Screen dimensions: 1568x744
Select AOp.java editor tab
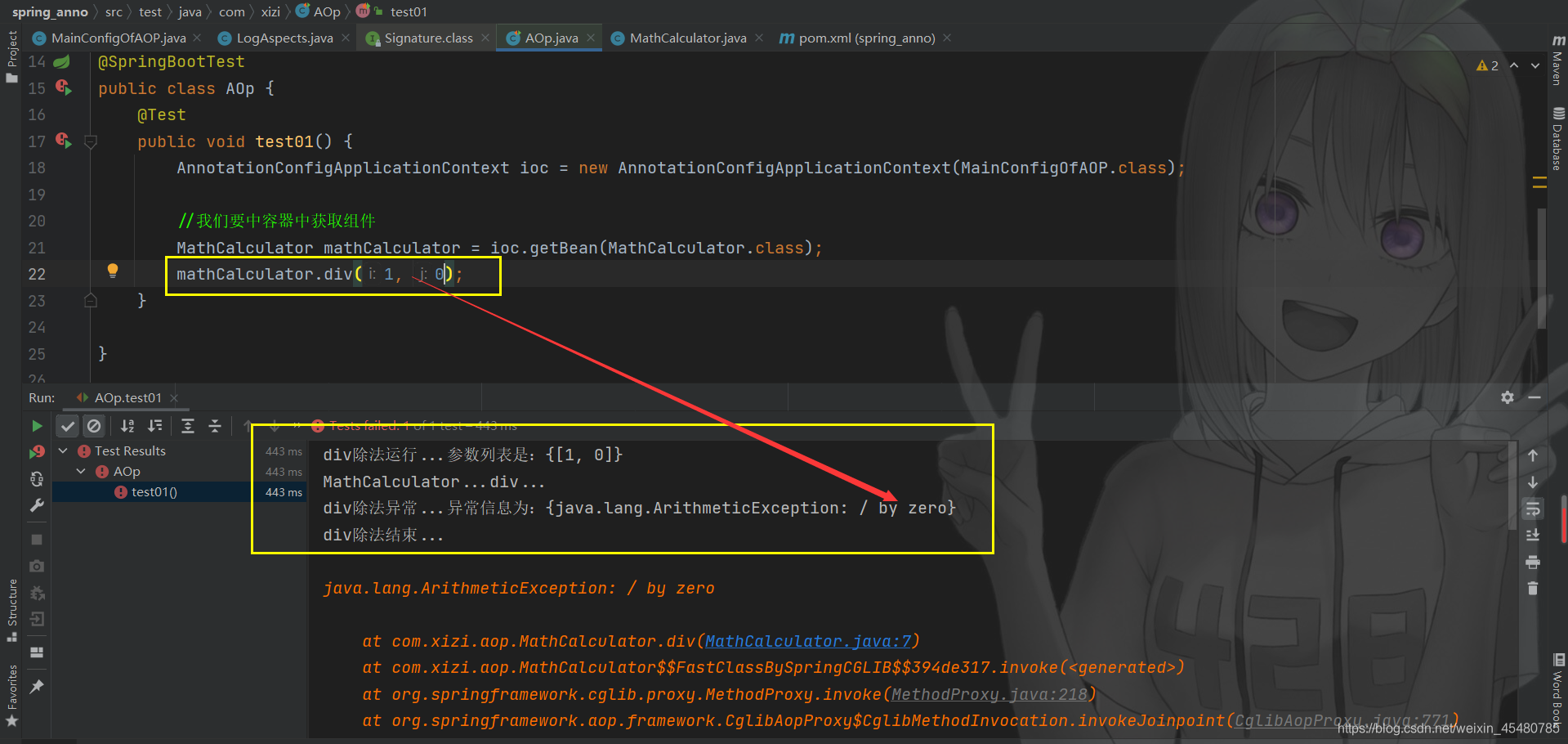click(550, 38)
